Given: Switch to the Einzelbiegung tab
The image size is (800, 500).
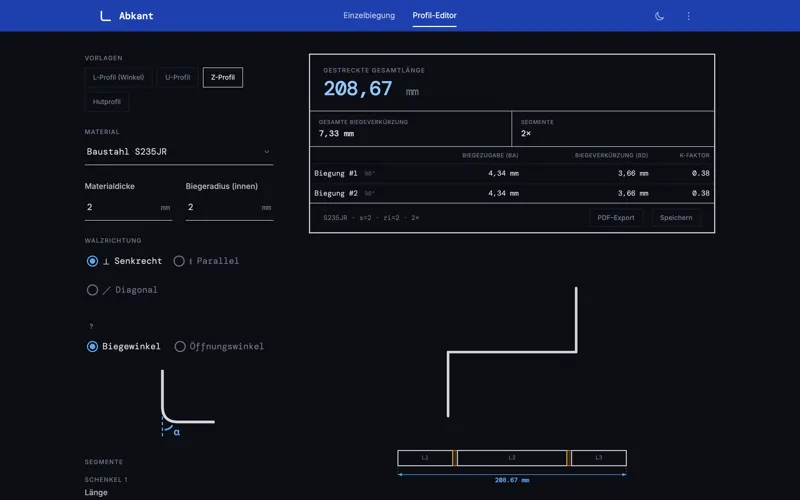Looking at the screenshot, I should (x=369, y=16).
